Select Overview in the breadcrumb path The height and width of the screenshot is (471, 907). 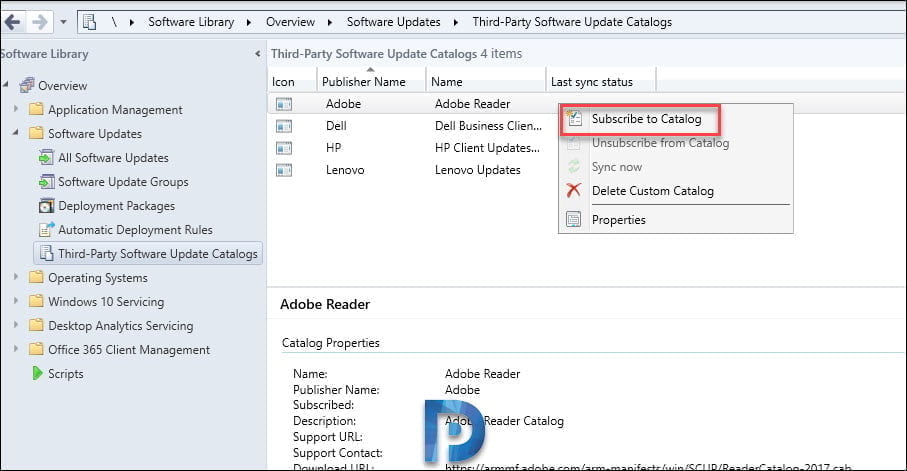(x=290, y=22)
